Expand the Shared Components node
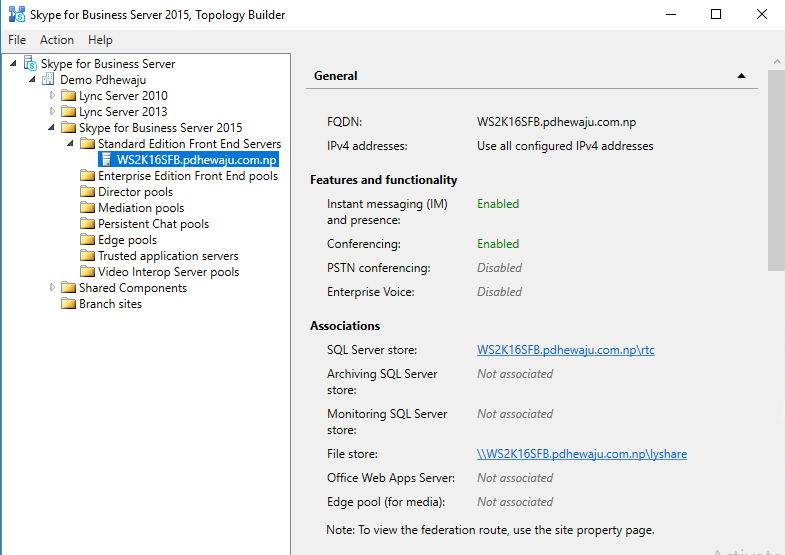Screen dimensions: 785x555 (x=52, y=287)
